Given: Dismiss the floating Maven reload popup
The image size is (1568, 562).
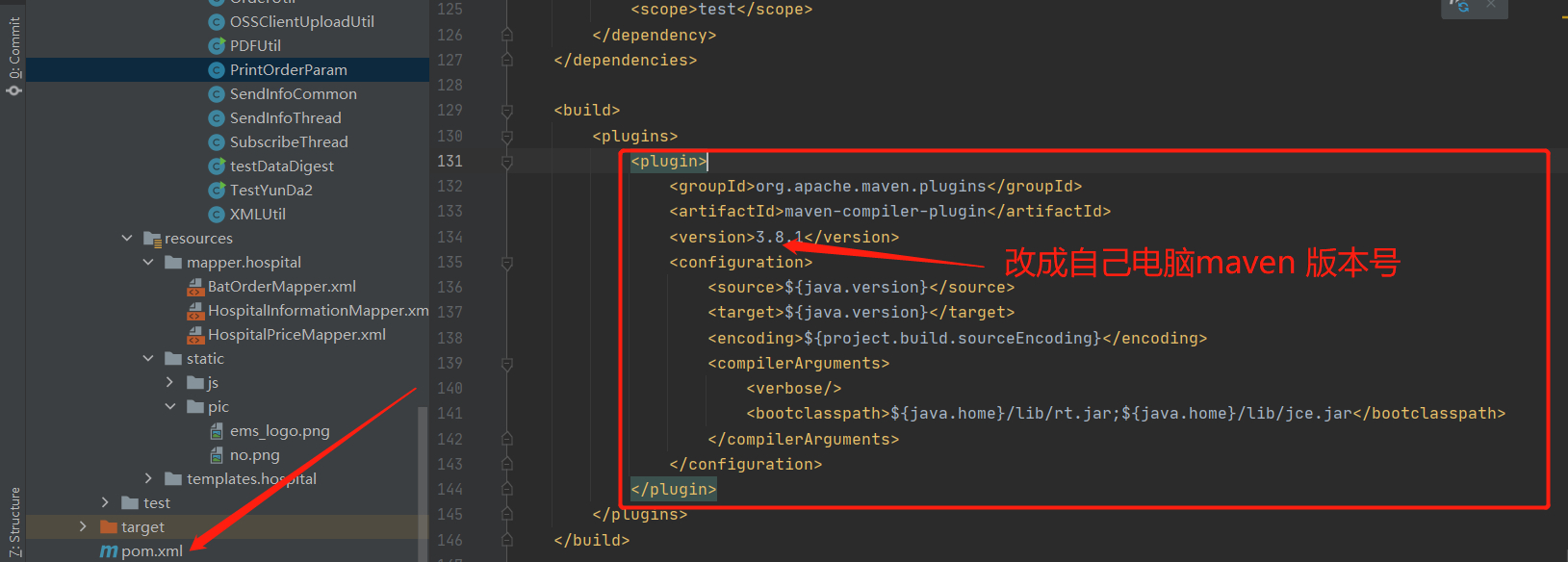Looking at the screenshot, I should [1491, 5].
